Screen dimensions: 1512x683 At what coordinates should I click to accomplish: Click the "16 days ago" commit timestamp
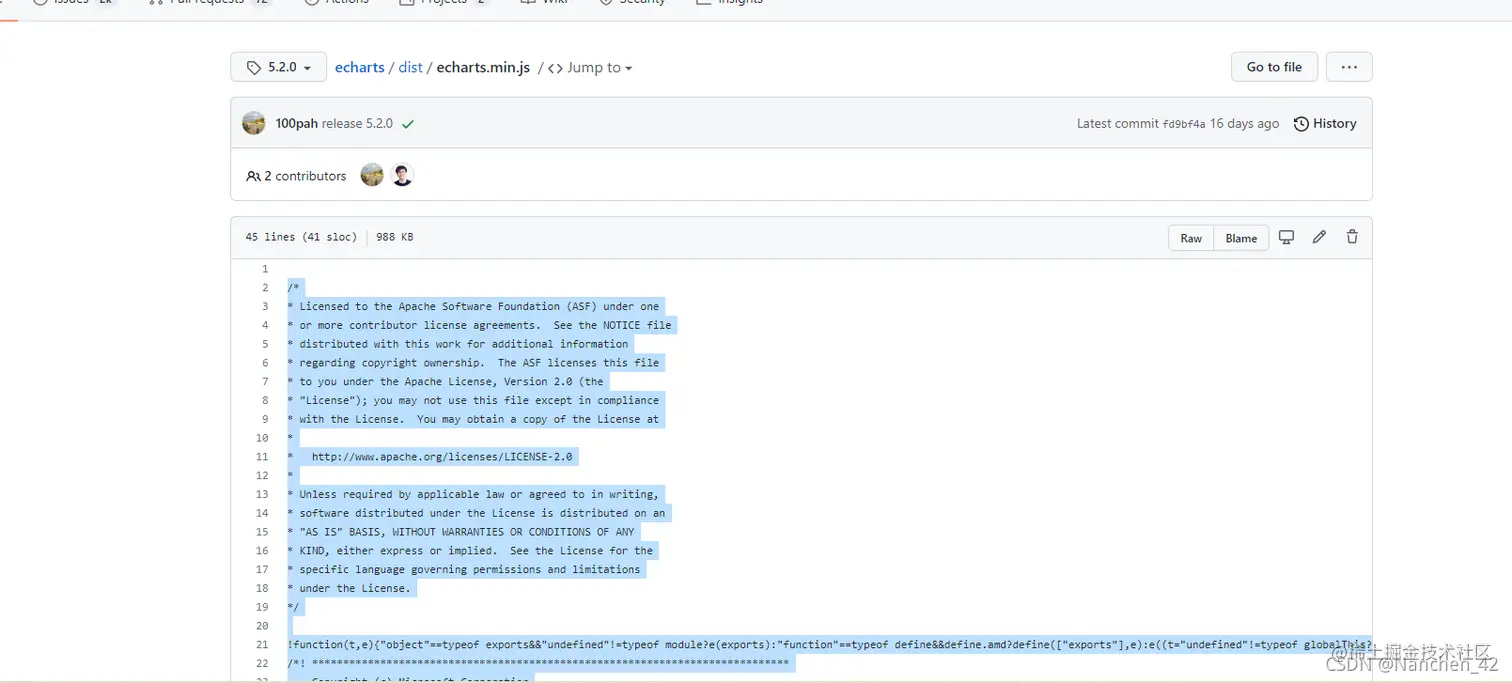click(x=1244, y=124)
